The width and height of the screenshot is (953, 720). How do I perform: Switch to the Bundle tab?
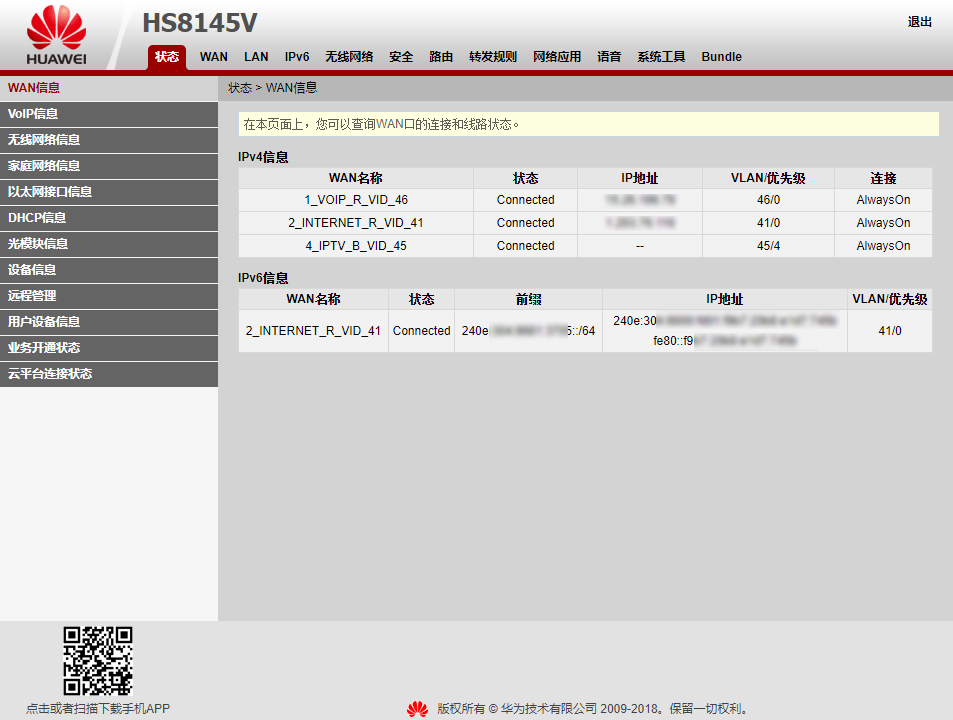coord(721,57)
